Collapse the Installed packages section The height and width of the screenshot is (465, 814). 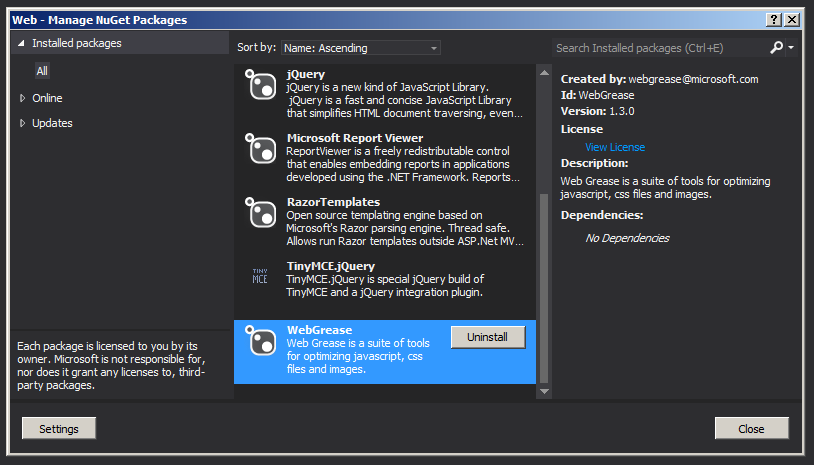point(21,44)
